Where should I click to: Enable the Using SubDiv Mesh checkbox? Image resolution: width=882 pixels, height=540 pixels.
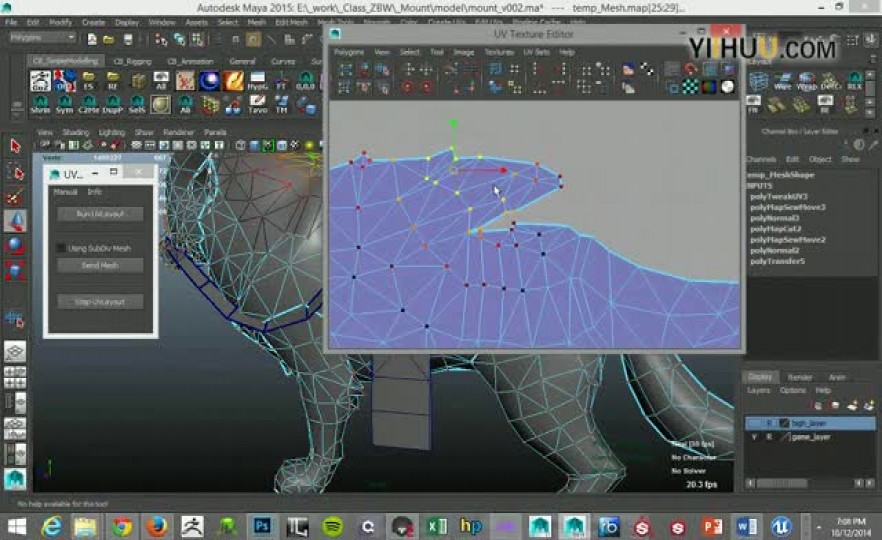(x=62, y=248)
